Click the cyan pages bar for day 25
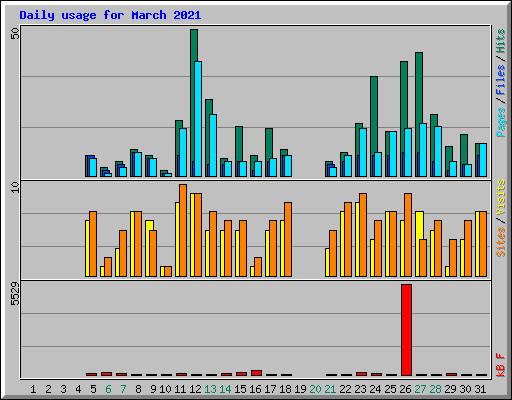The width and height of the screenshot is (512, 400). click(x=393, y=154)
